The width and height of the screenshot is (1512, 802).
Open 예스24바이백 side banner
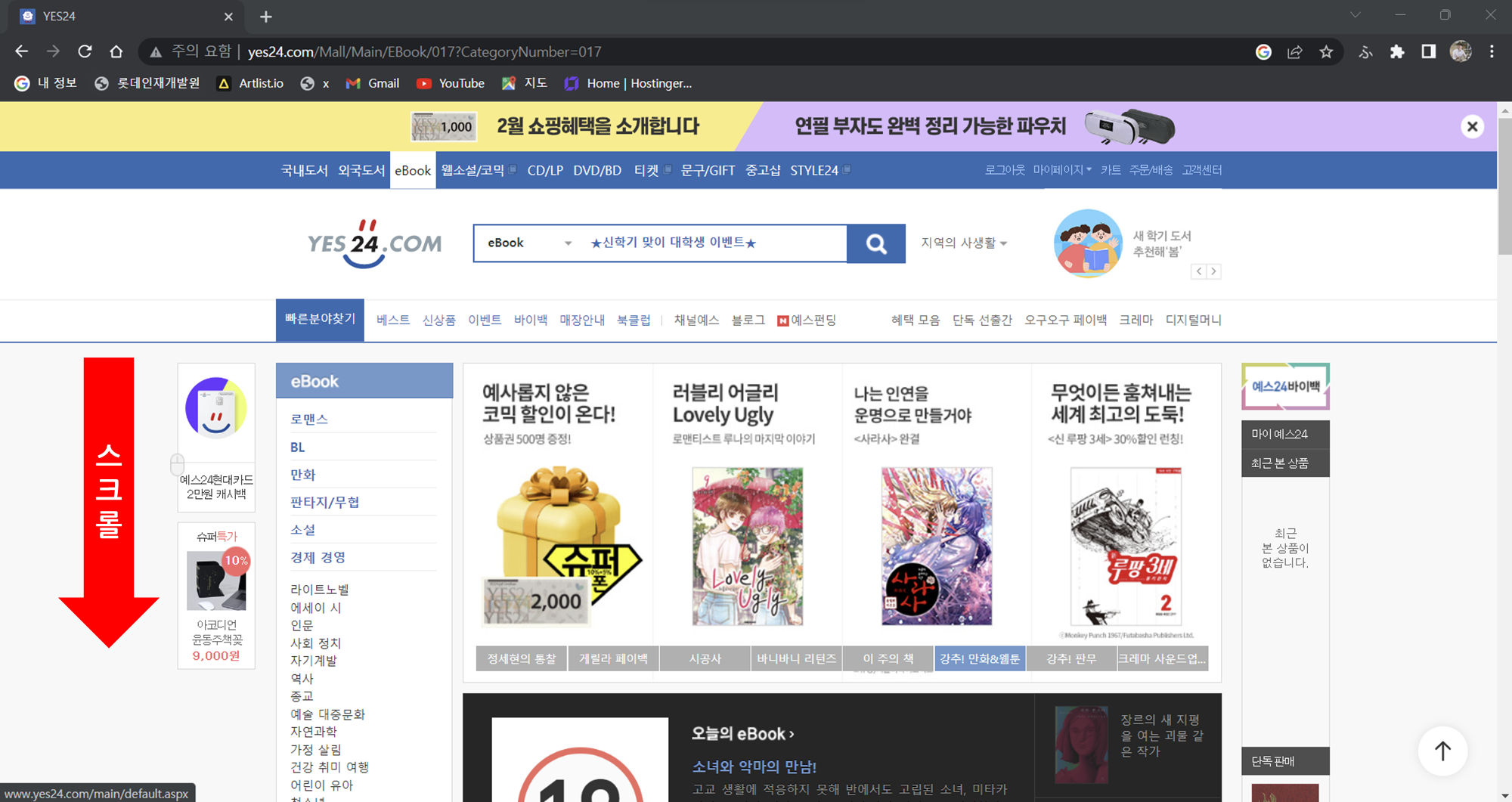click(1285, 386)
